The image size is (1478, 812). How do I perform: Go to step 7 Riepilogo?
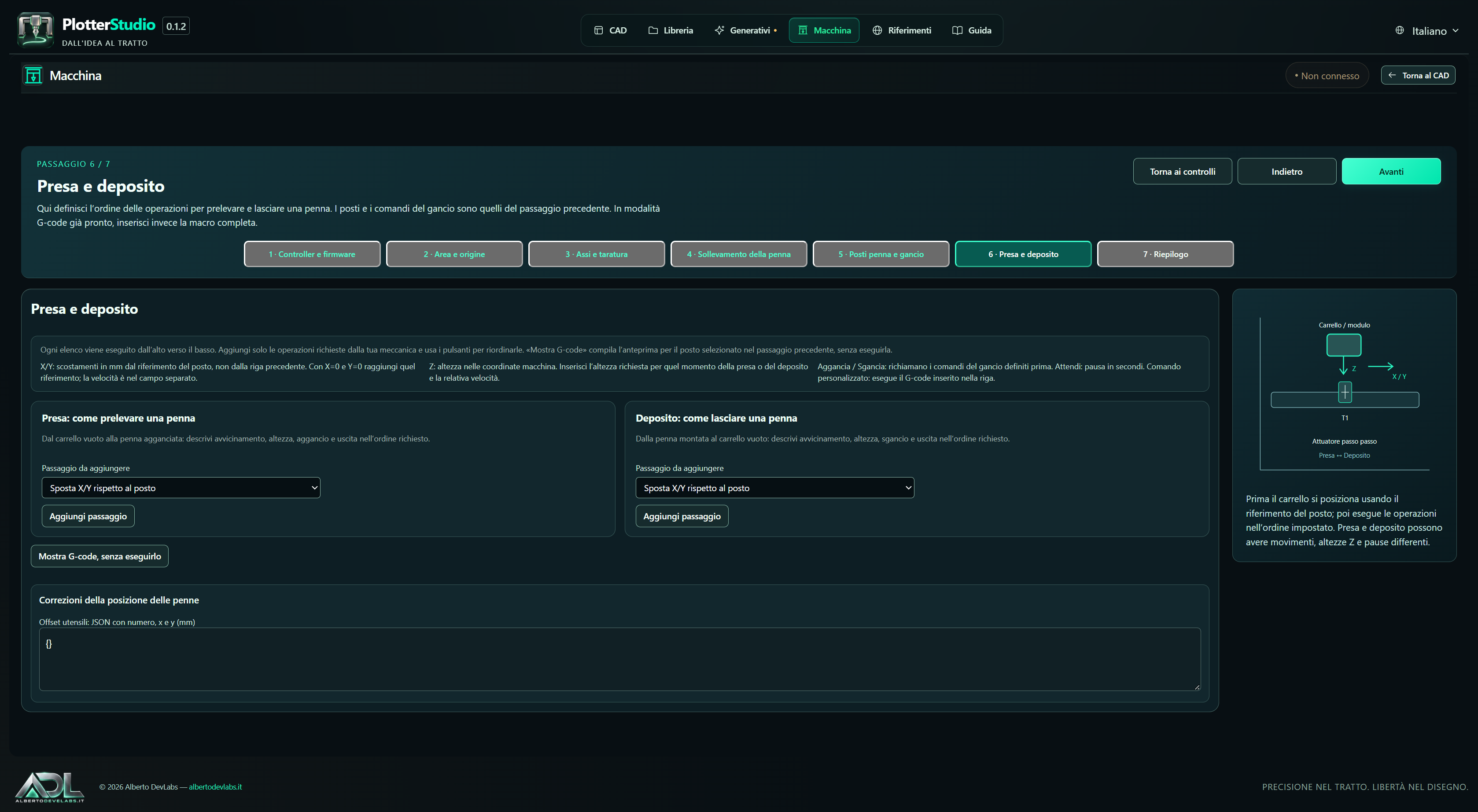pos(1165,254)
